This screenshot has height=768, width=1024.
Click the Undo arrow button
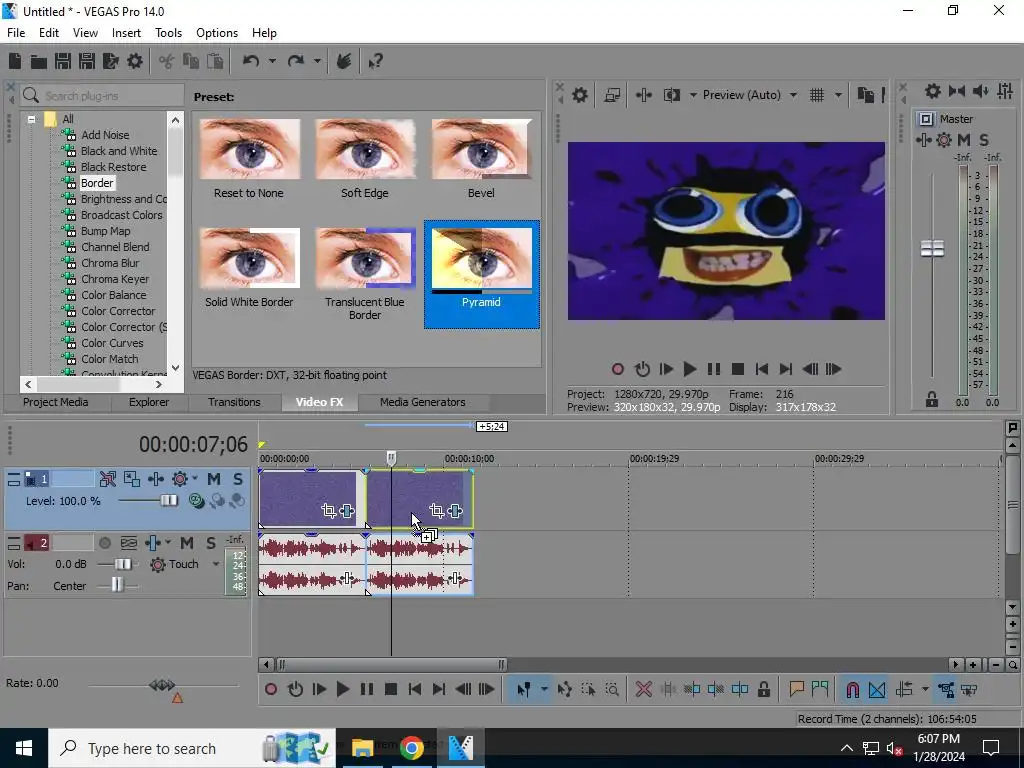click(x=251, y=61)
